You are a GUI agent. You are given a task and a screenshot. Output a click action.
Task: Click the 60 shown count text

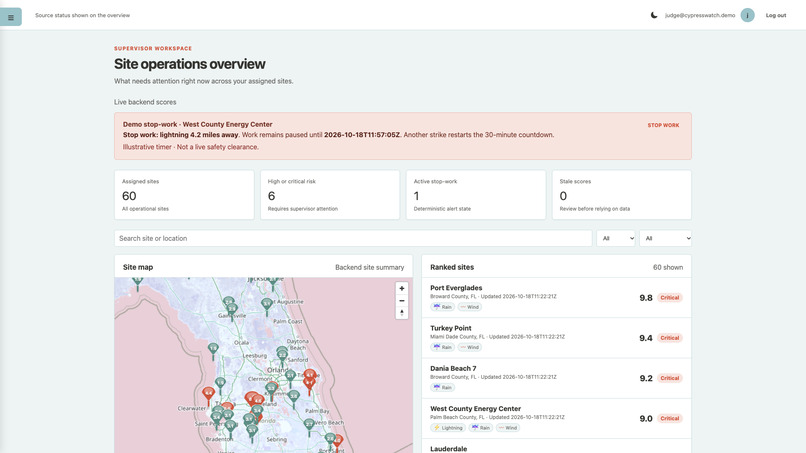point(668,267)
